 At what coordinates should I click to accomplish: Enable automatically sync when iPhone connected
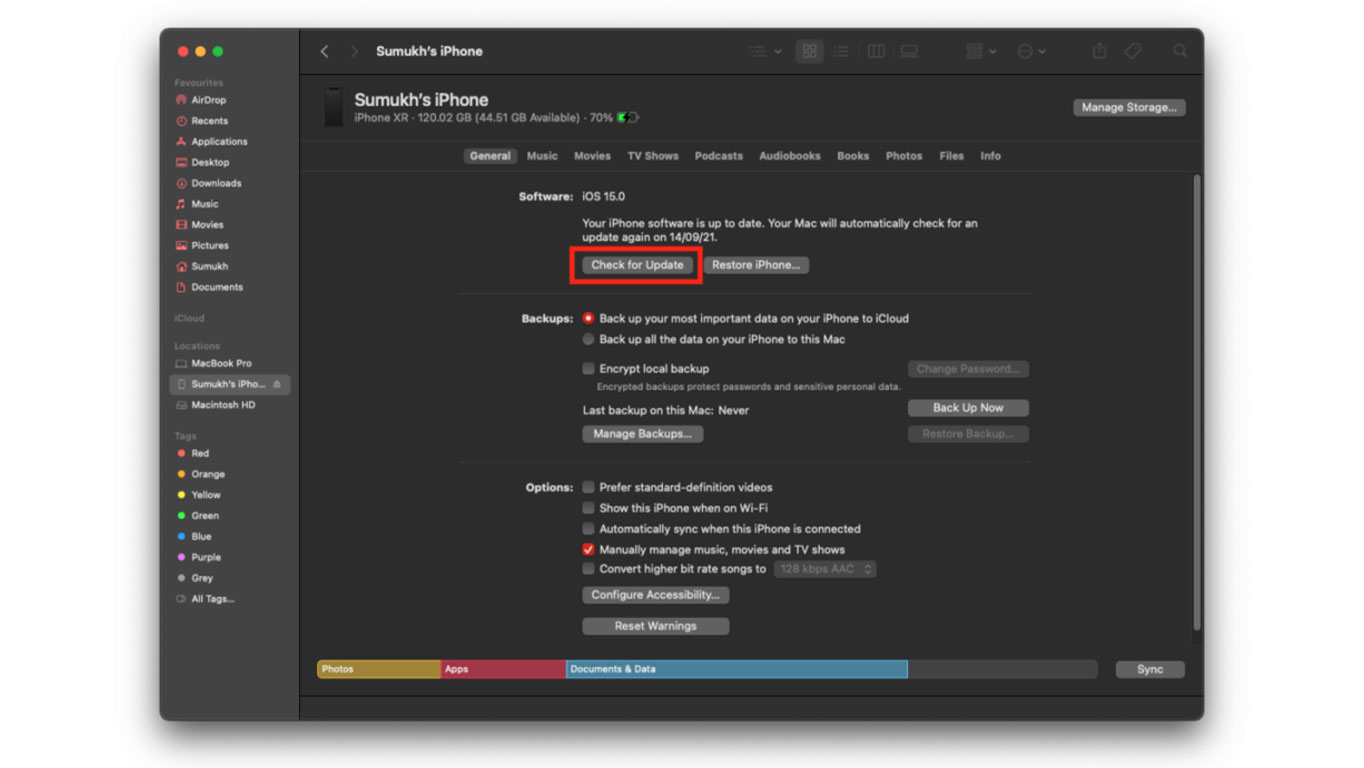[x=588, y=529]
